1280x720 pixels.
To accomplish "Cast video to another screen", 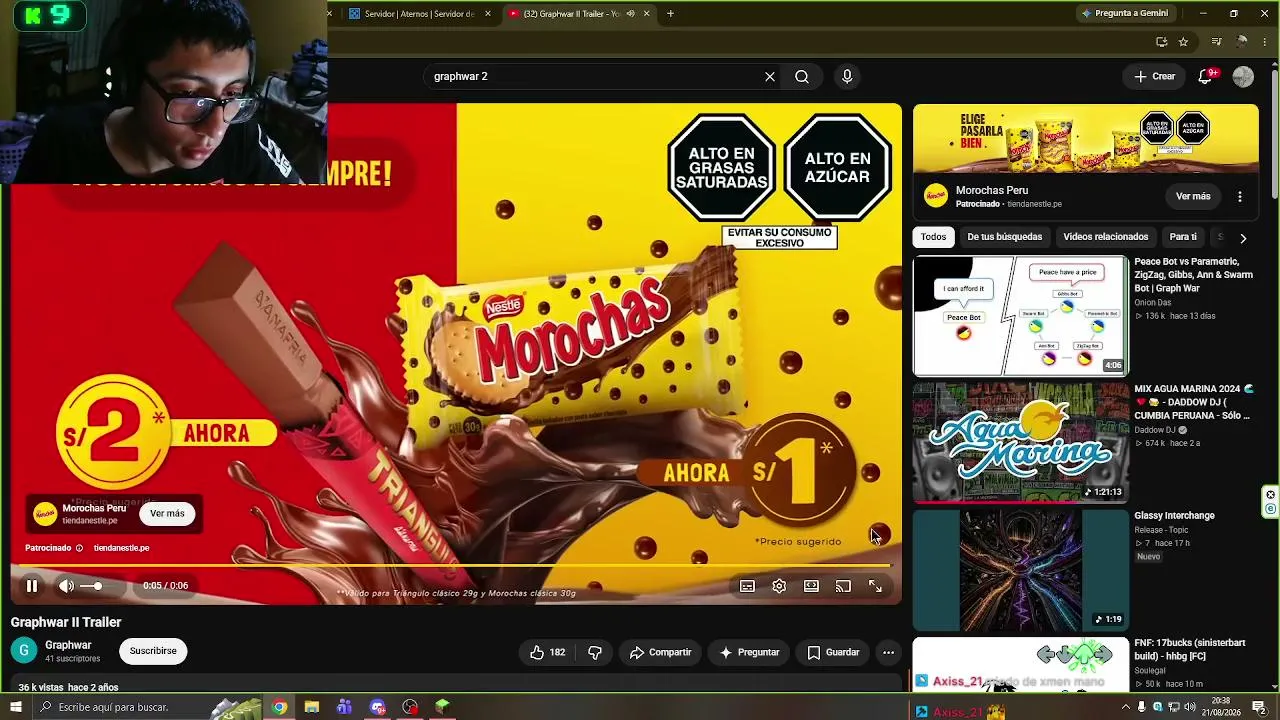I will pos(843,586).
